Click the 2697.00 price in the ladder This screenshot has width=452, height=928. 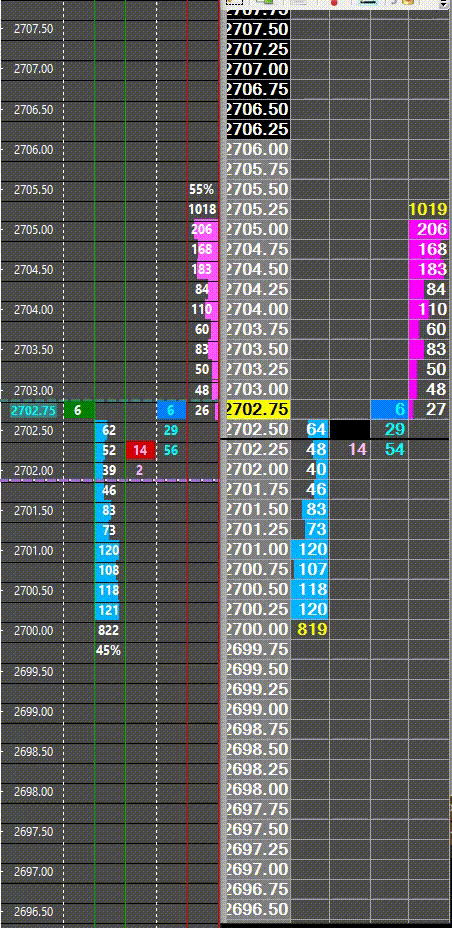pyautogui.click(x=257, y=870)
